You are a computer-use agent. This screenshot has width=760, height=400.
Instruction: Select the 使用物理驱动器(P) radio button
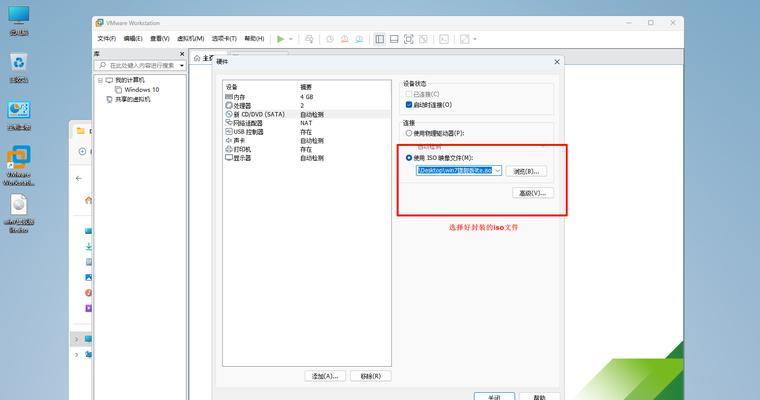pos(409,133)
